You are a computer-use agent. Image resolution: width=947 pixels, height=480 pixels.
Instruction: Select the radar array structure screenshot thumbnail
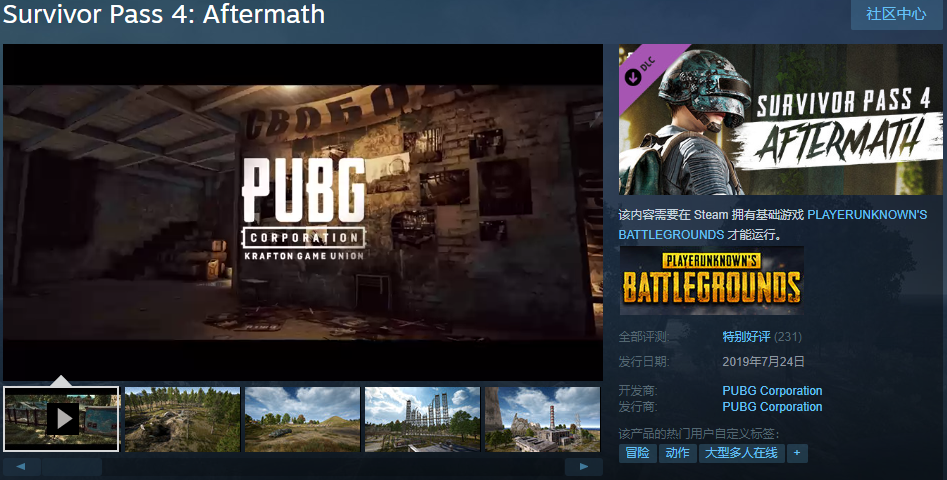click(x=422, y=419)
